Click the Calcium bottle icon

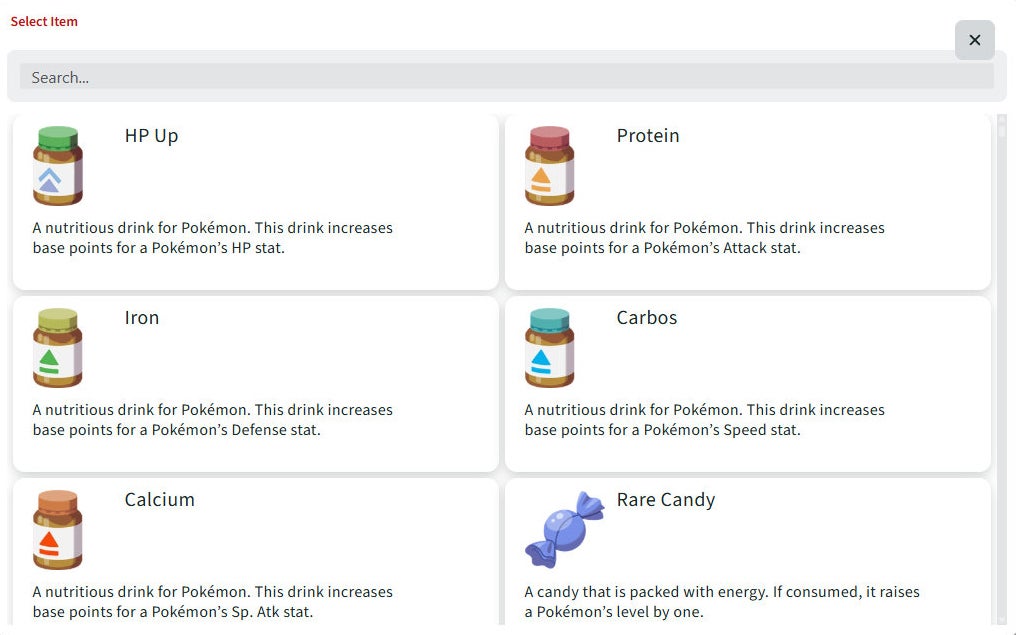coord(58,530)
